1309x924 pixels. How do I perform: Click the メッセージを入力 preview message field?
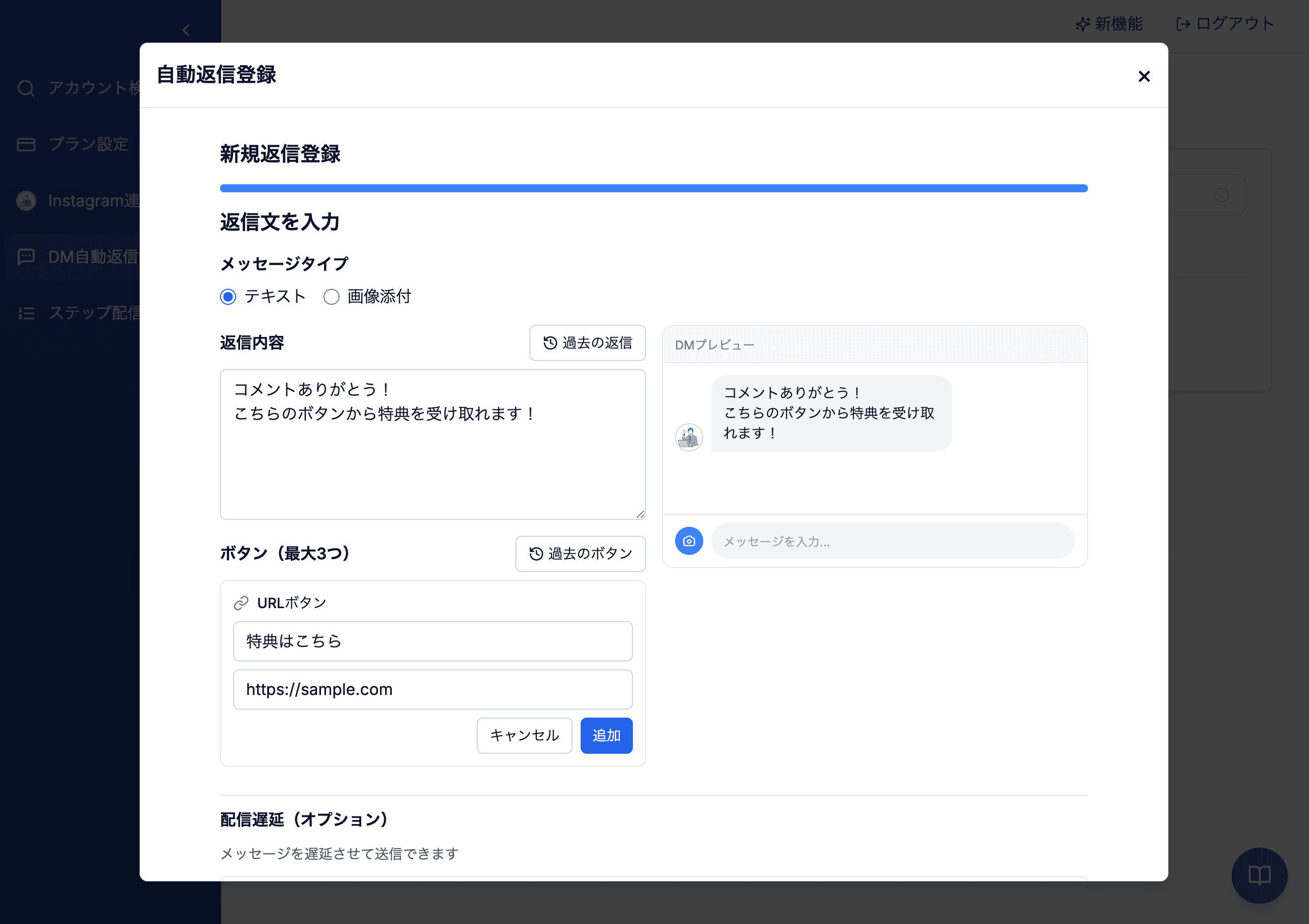(893, 541)
